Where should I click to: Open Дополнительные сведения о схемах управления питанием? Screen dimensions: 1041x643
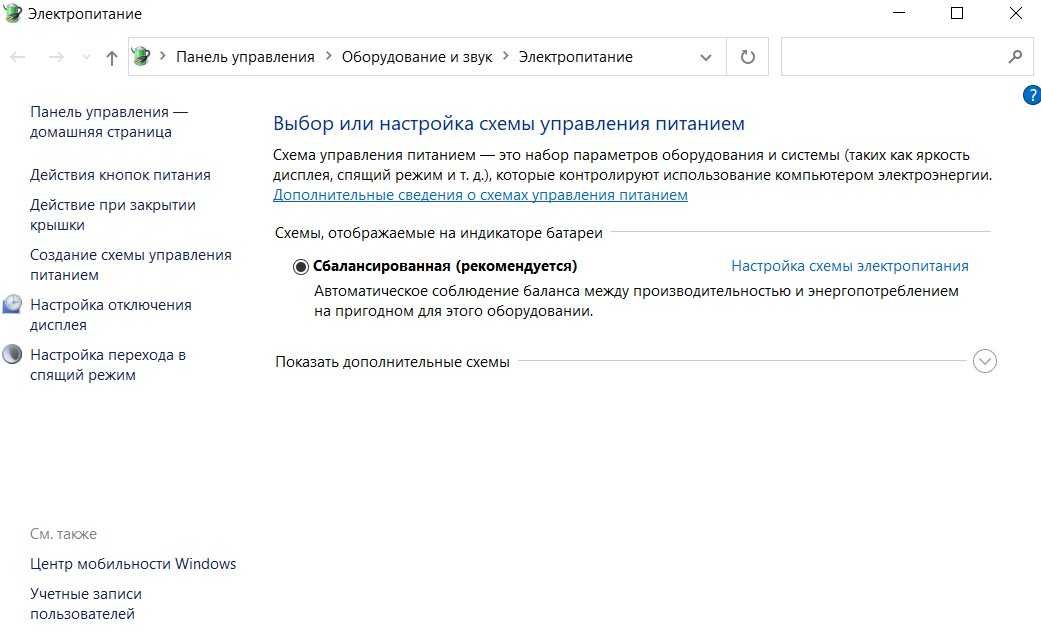(480, 195)
